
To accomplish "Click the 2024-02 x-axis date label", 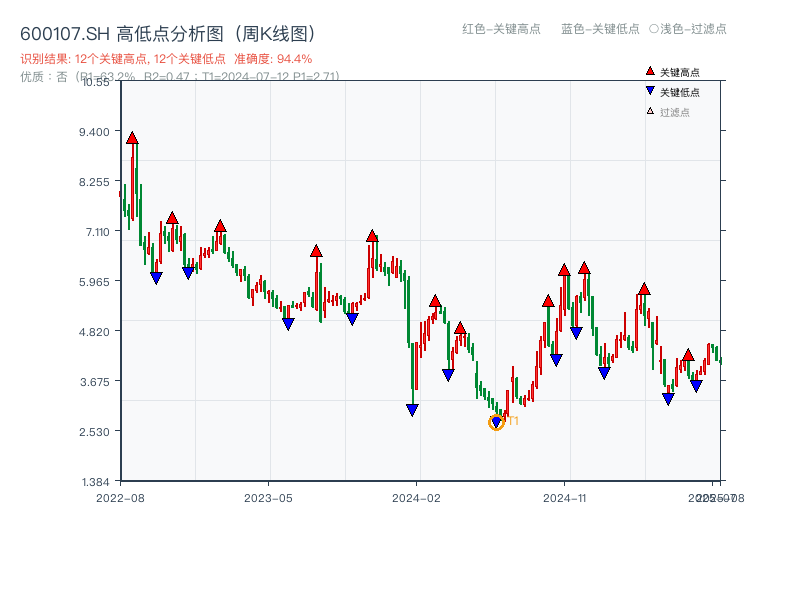I will point(413,496).
